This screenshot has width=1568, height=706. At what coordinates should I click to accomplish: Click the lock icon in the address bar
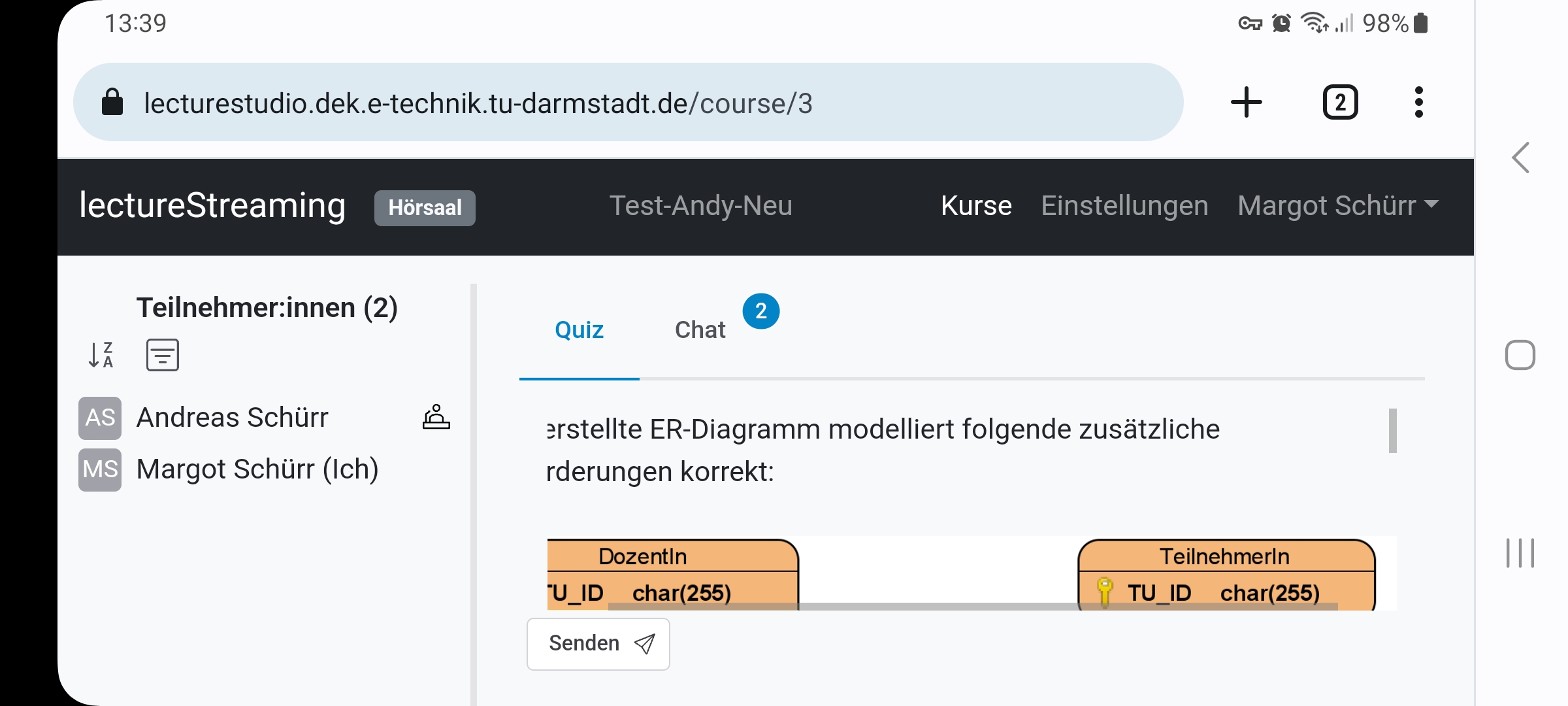click(x=112, y=102)
